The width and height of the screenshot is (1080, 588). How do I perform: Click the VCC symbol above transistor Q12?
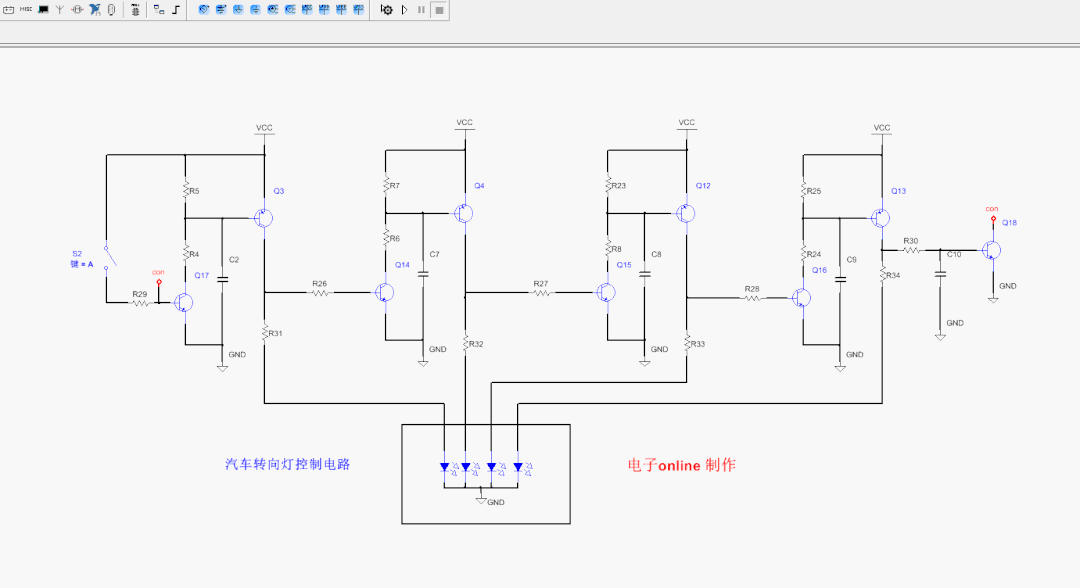coord(686,128)
